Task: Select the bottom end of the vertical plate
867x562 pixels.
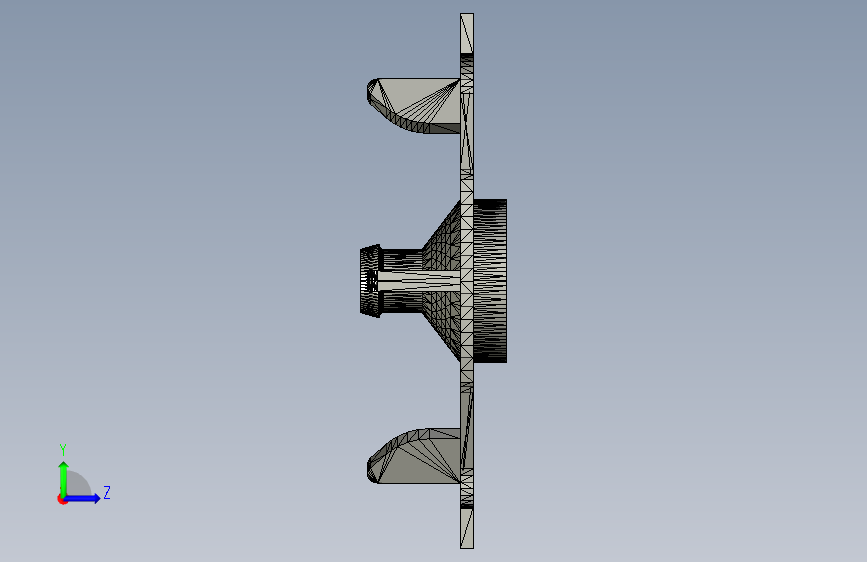Action: 467,528
